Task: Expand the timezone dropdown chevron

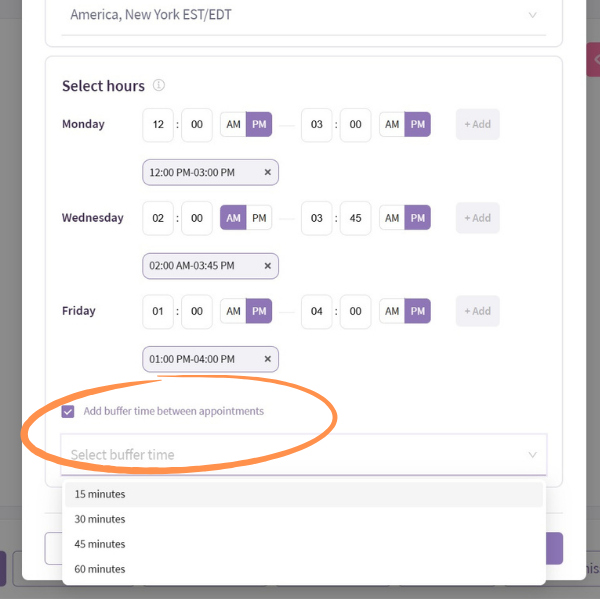Action: pos(532,15)
